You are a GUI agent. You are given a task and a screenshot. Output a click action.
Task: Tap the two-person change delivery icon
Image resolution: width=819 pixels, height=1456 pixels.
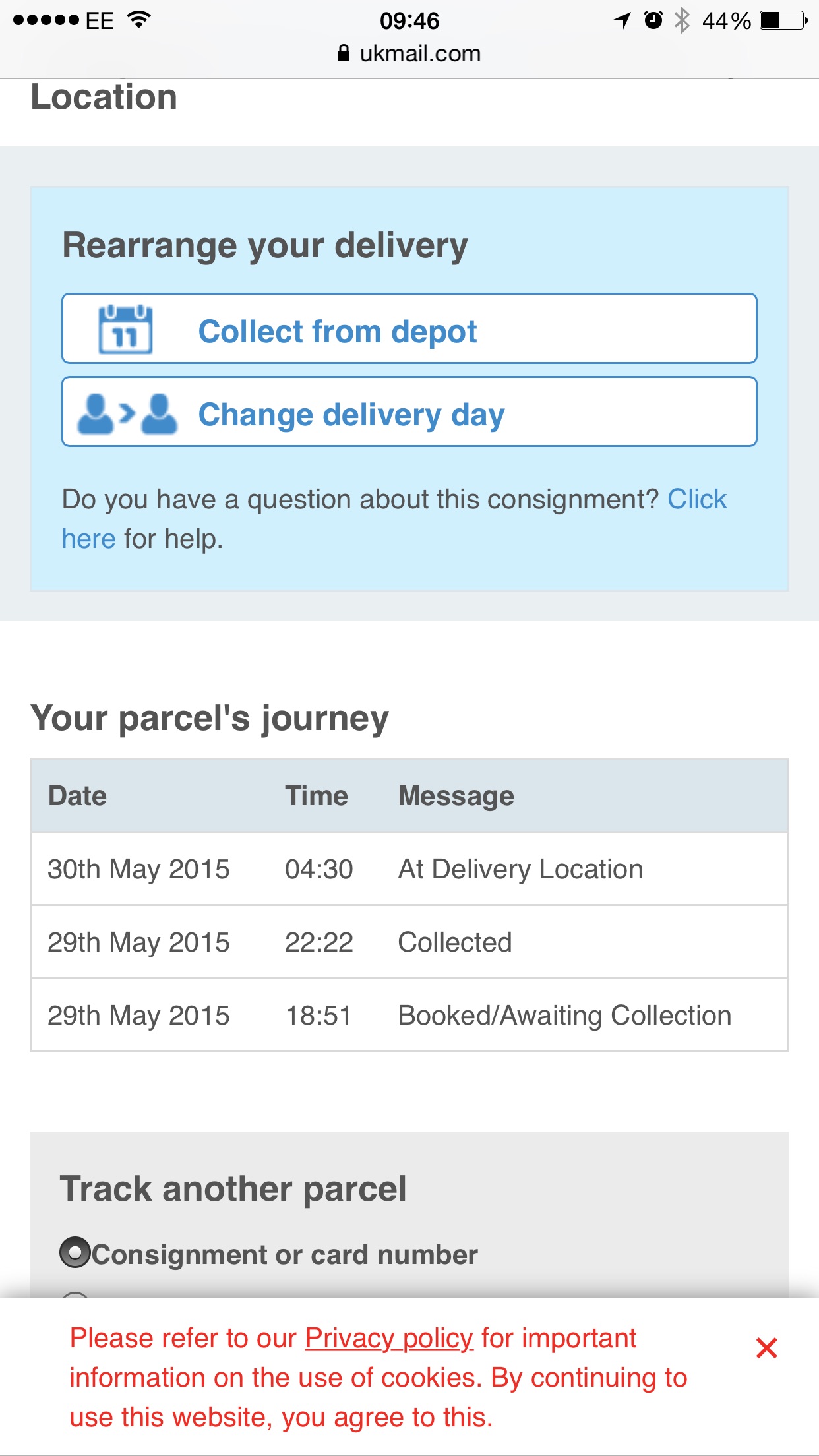pyautogui.click(x=127, y=413)
